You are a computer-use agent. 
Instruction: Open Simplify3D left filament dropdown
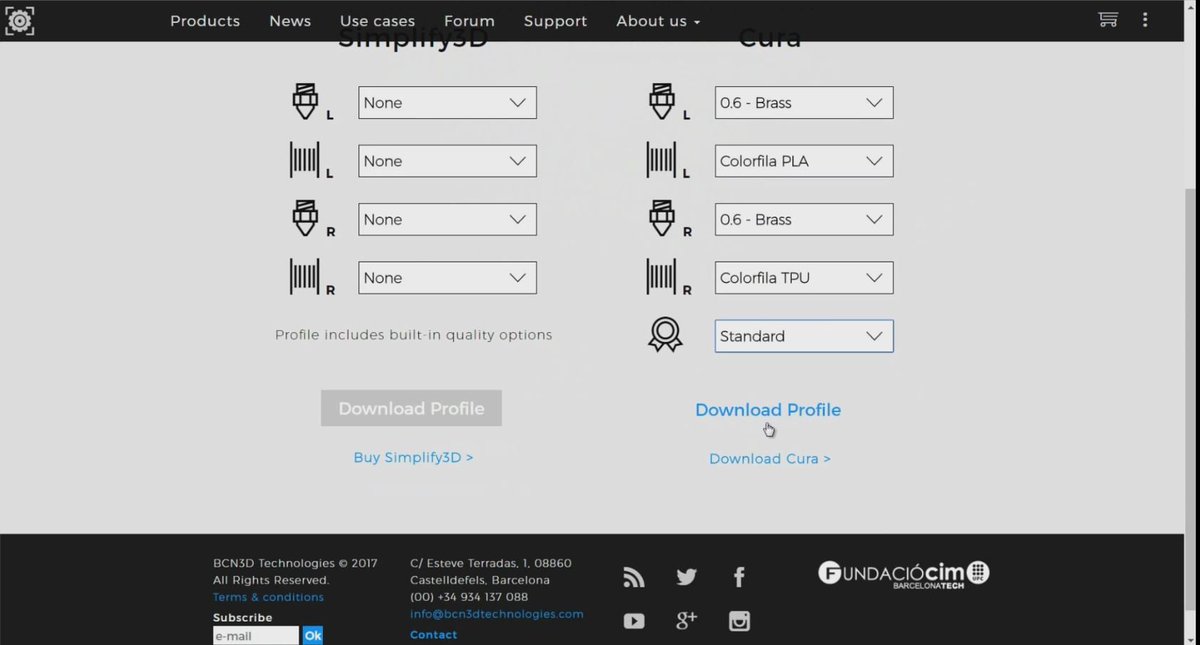[447, 161]
